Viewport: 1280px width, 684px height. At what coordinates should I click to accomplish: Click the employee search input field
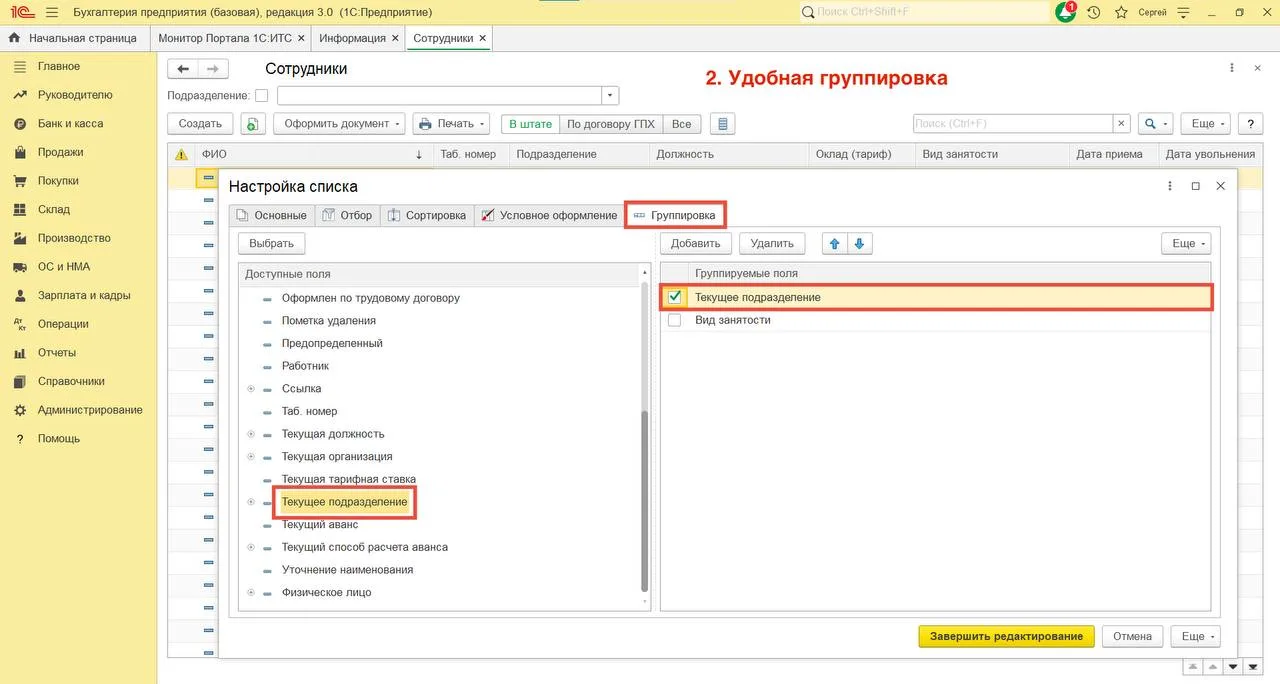(1013, 124)
